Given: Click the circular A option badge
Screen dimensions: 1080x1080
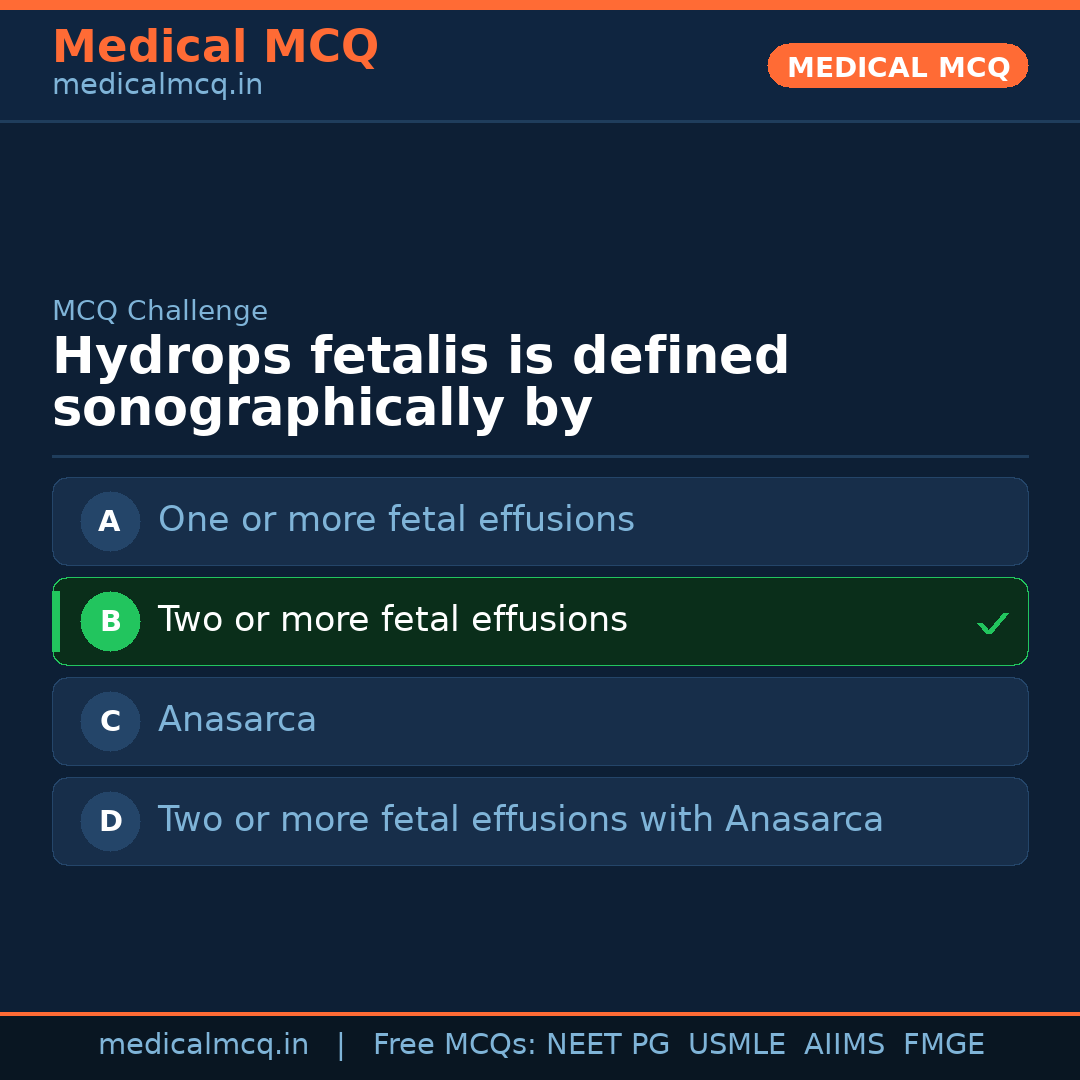Looking at the screenshot, I should pyautogui.click(x=110, y=521).
